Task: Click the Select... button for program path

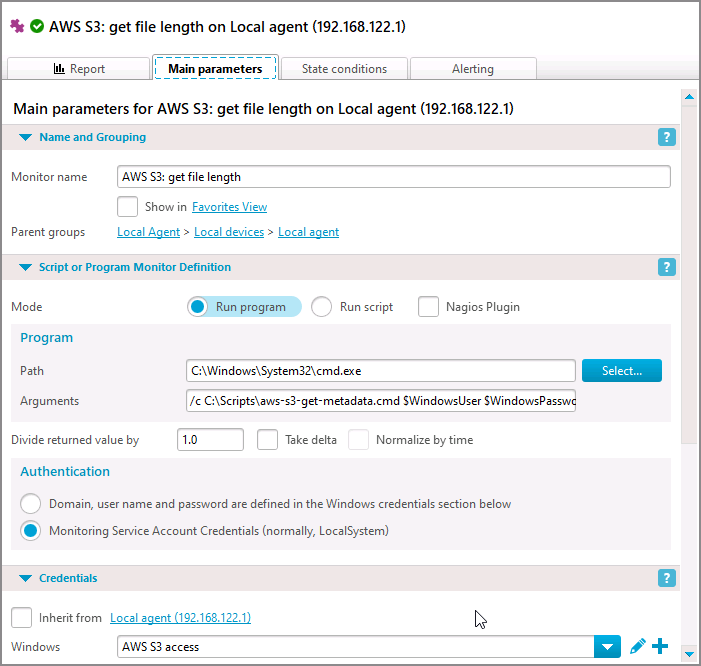Action: (621, 370)
